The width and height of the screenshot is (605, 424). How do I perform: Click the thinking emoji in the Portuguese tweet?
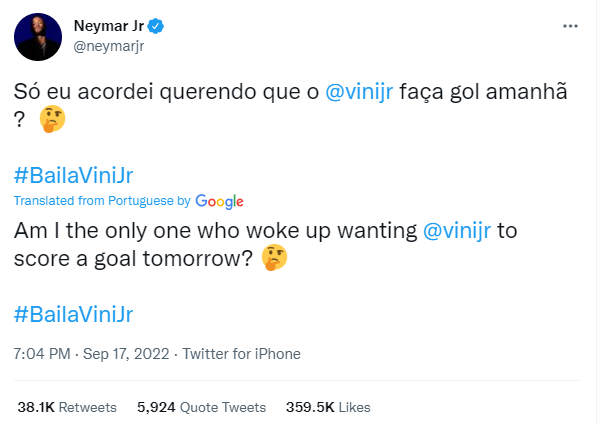click(52, 120)
